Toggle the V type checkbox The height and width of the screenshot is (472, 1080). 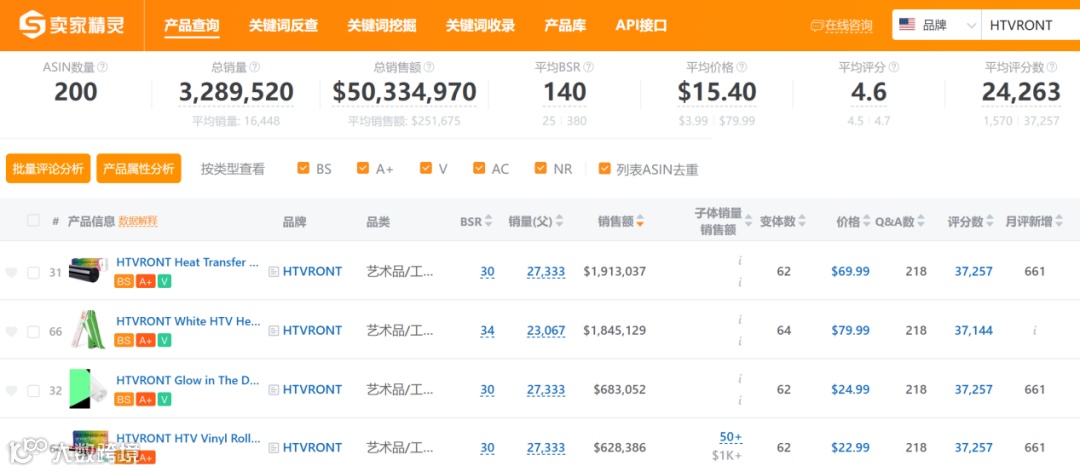[426, 168]
